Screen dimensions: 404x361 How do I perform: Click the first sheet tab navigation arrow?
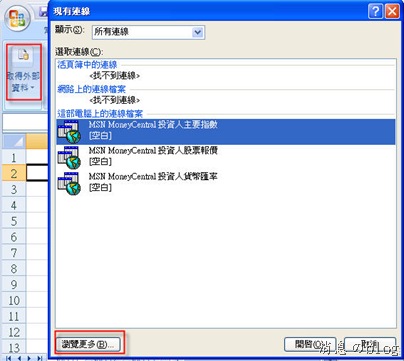coord(9,358)
